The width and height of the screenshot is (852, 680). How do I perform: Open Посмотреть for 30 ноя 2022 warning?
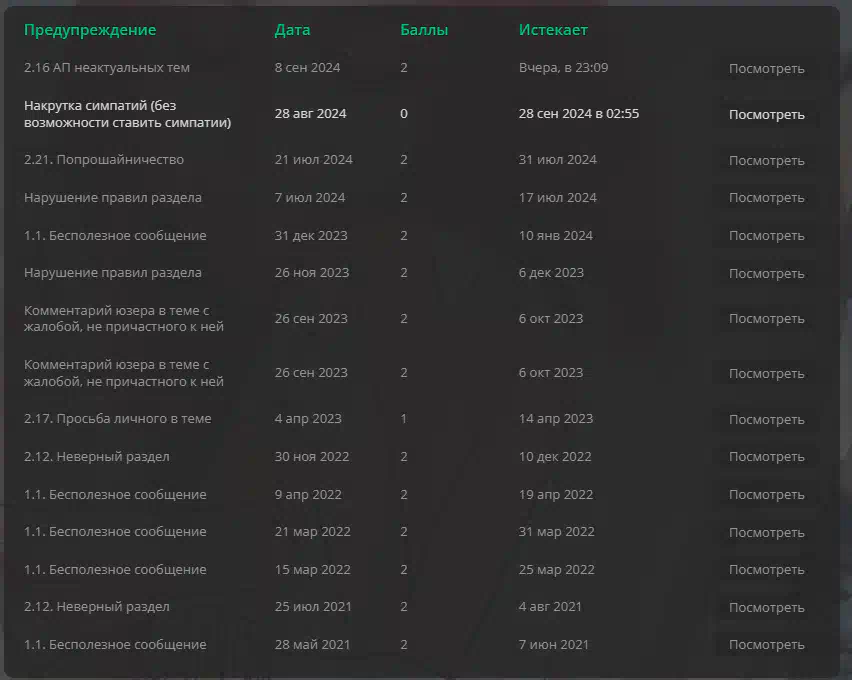coord(766,457)
